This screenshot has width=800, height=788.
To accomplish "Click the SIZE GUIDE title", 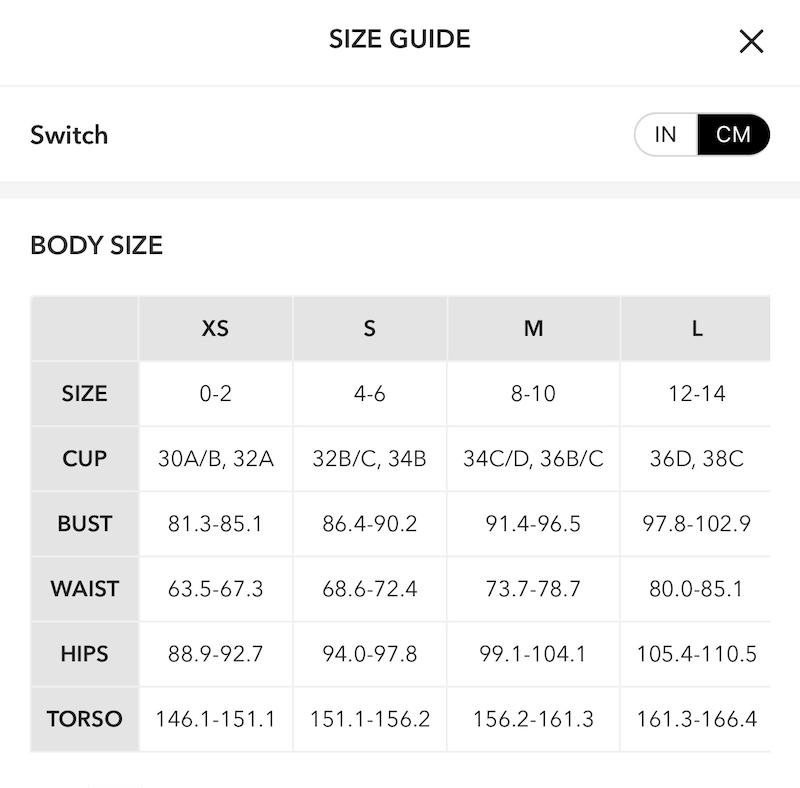I will click(x=399, y=39).
